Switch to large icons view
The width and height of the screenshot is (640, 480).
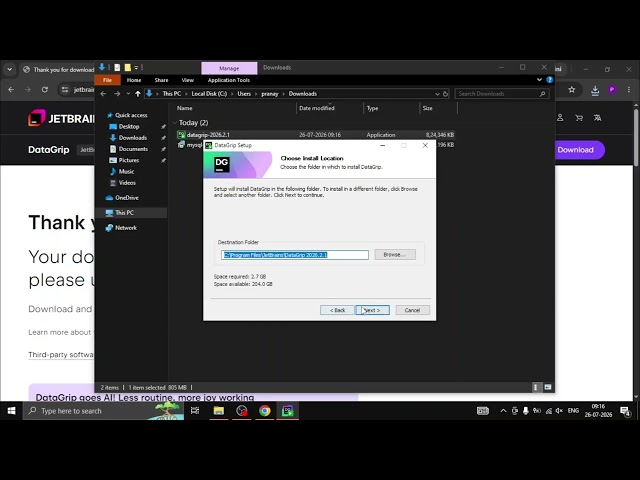click(x=548, y=387)
